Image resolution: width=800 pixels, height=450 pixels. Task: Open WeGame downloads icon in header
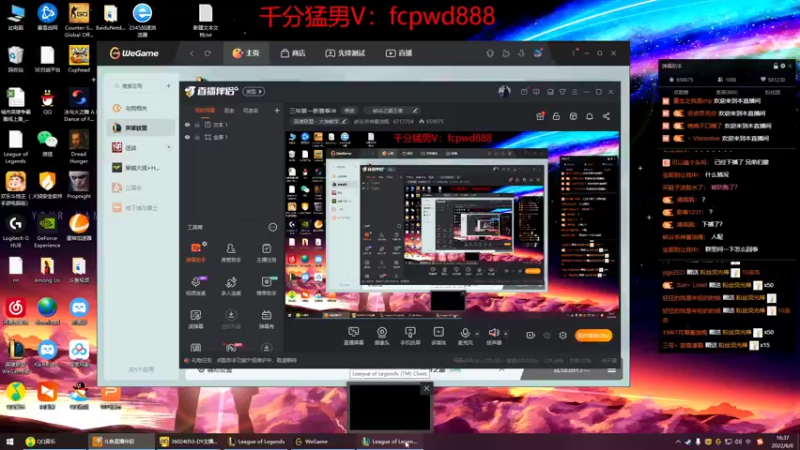pos(521,53)
